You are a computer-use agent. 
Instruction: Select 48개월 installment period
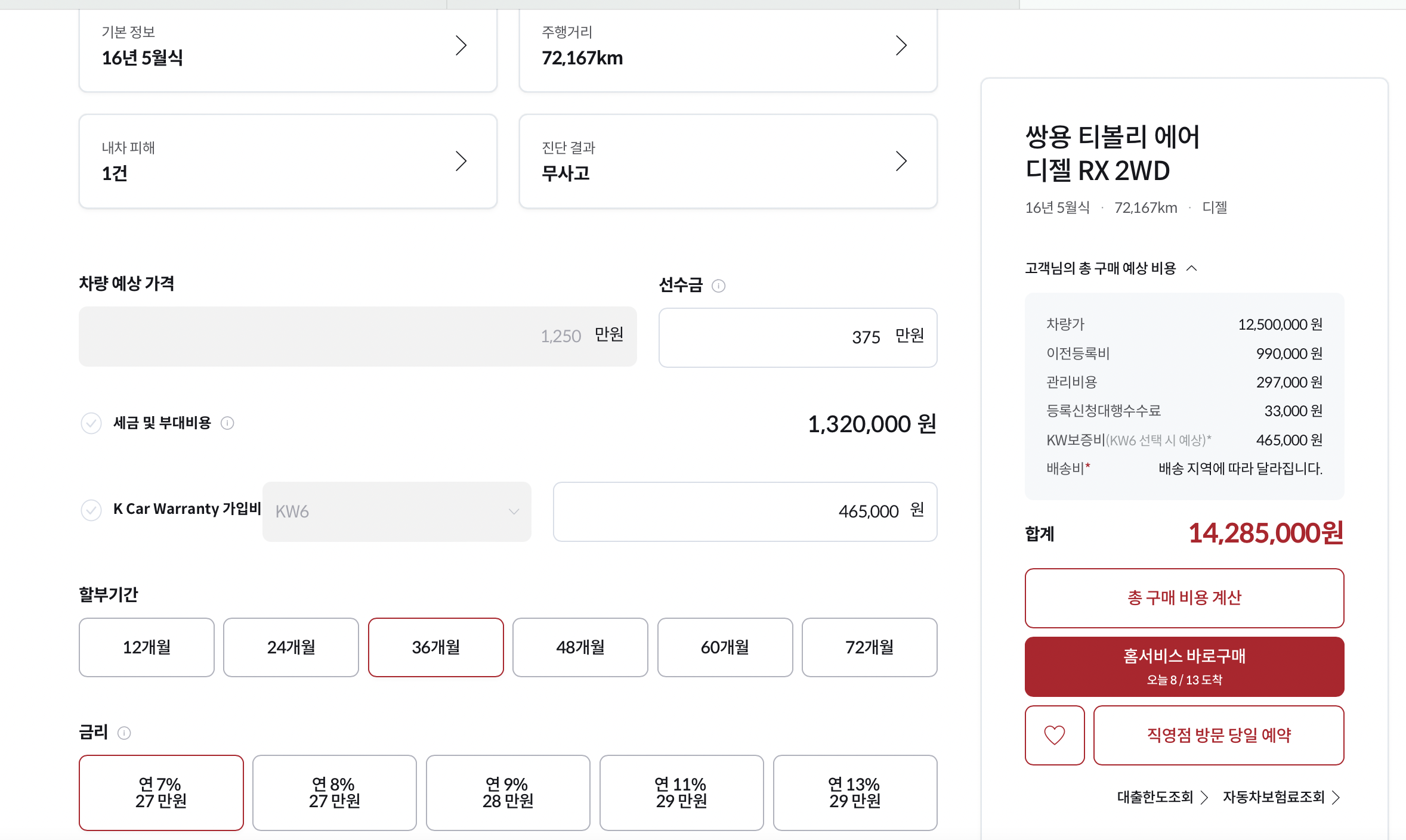pos(580,647)
